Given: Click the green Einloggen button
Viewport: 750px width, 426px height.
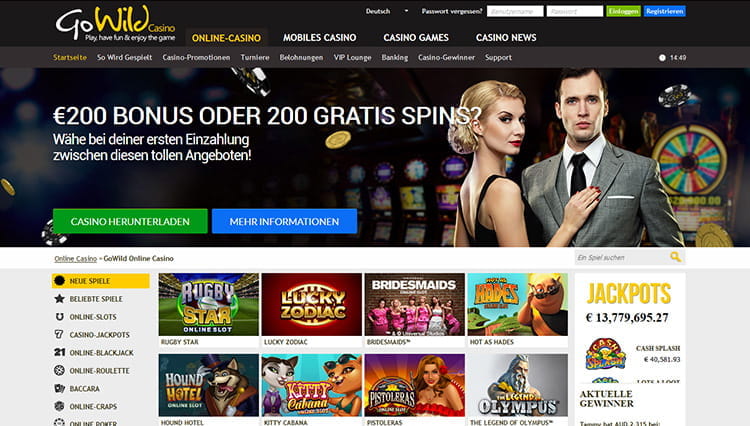Looking at the screenshot, I should tap(623, 11).
